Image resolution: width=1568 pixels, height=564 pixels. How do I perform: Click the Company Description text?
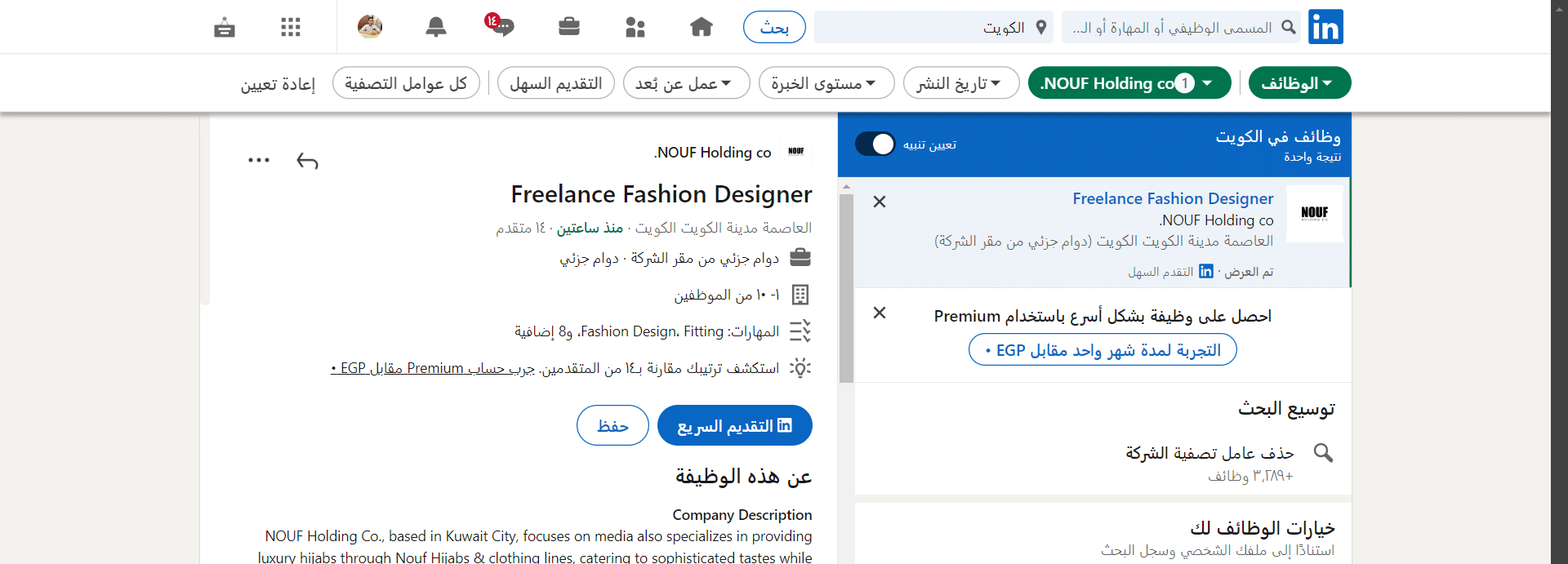(742, 515)
